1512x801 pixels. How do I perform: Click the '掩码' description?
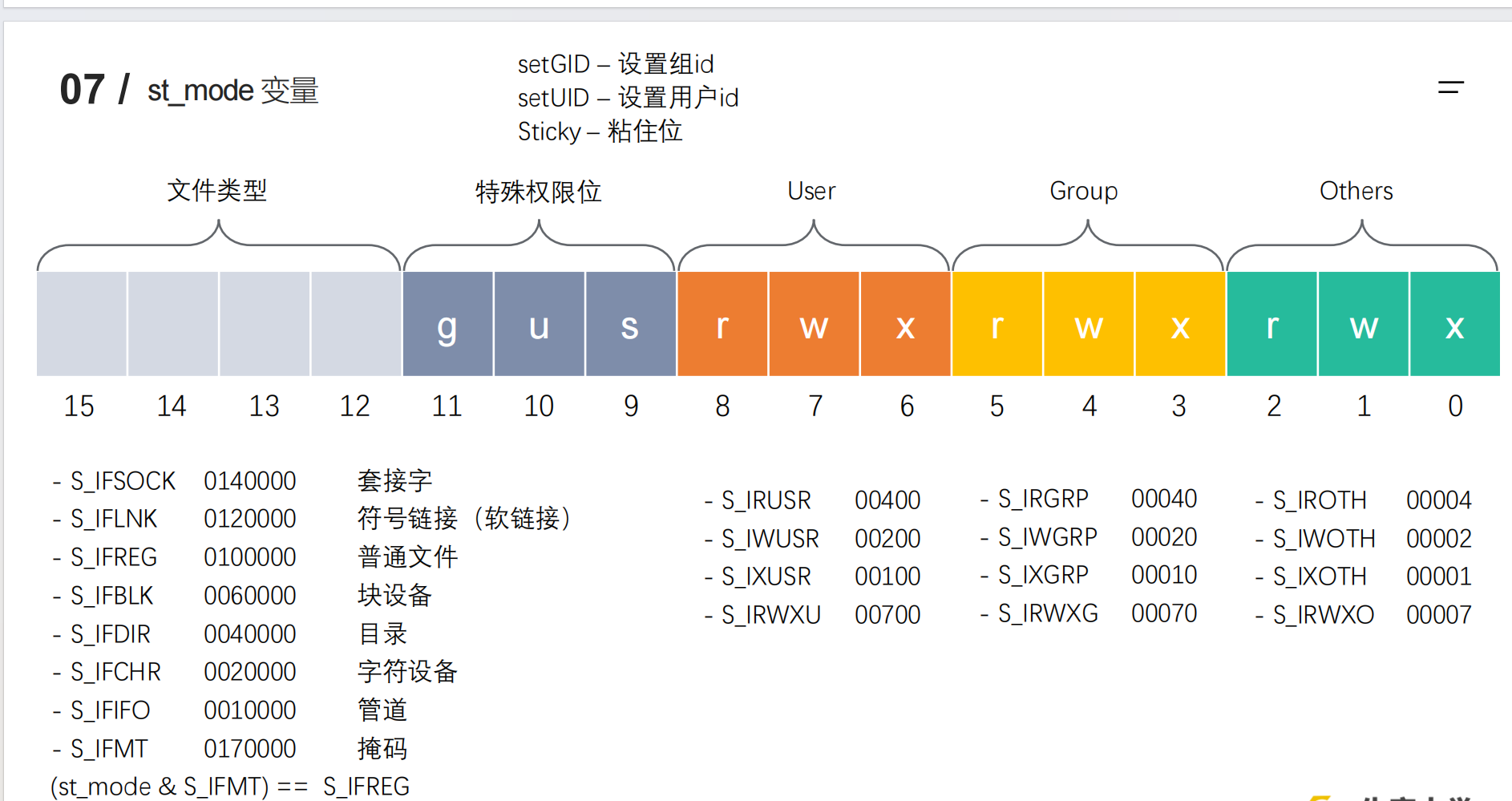coord(382,749)
